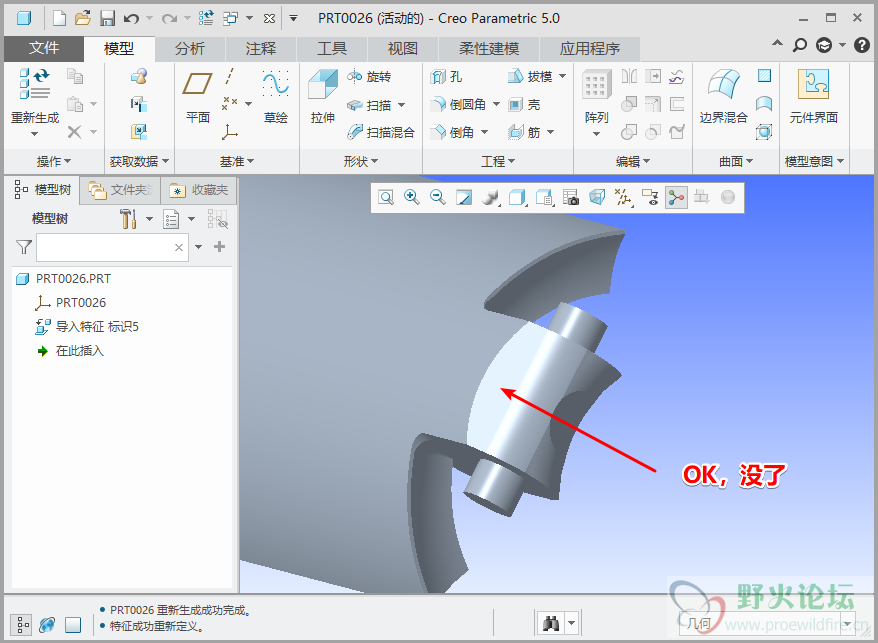Click Zoom Out in graphics toolbar
This screenshot has height=643, width=878.
pos(437,197)
